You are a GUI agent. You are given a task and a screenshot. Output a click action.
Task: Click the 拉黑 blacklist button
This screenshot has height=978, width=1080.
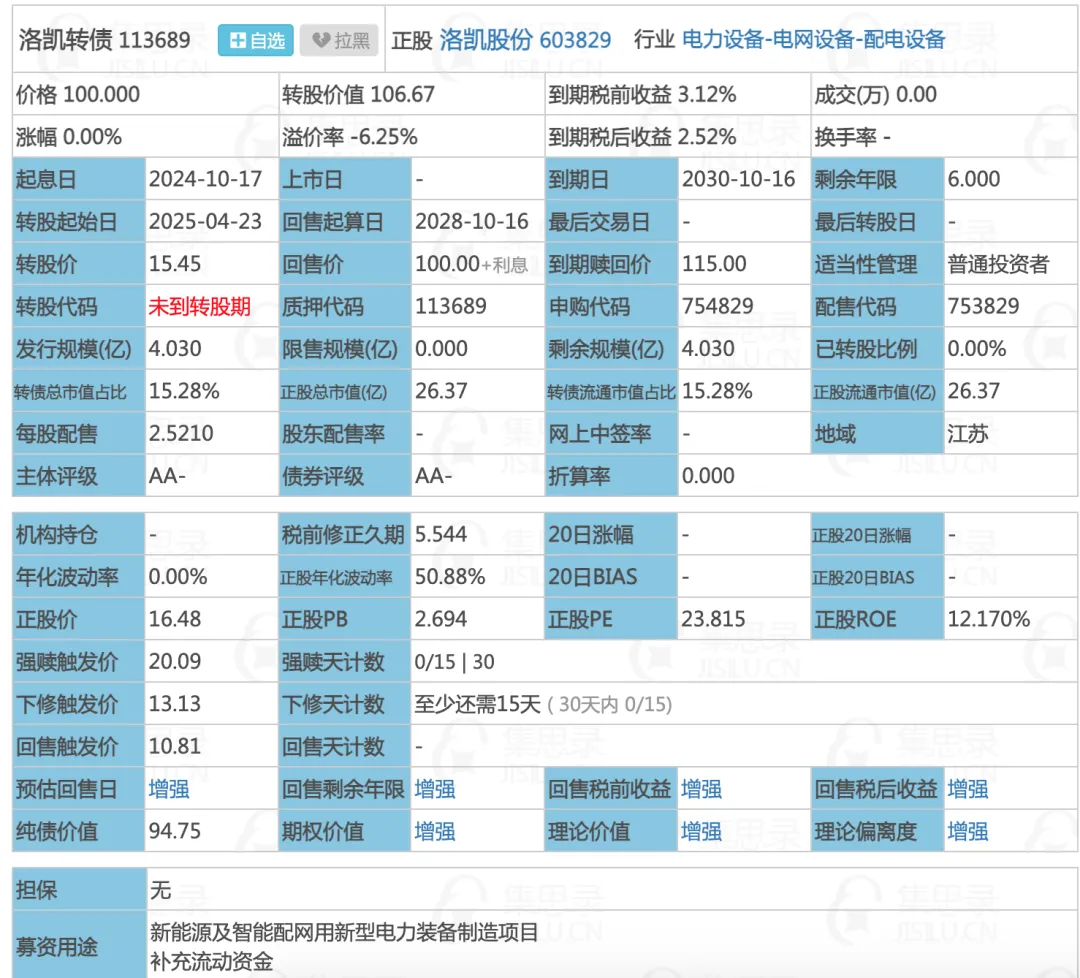click(x=340, y=41)
